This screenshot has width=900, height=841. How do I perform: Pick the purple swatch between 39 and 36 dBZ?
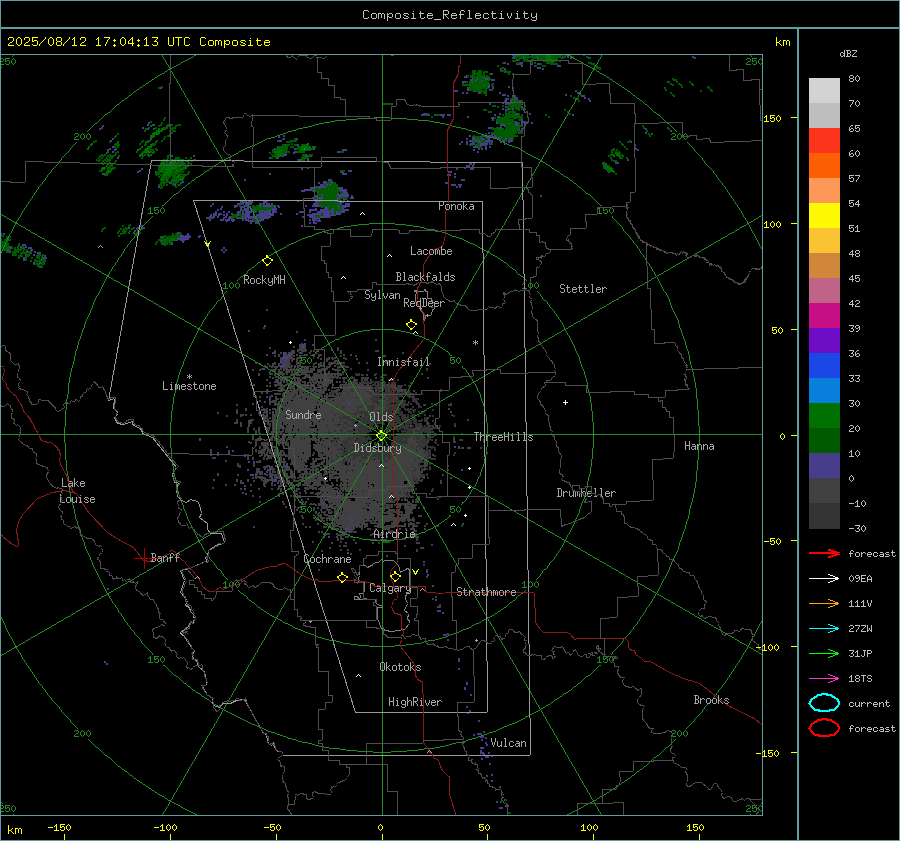click(824, 340)
